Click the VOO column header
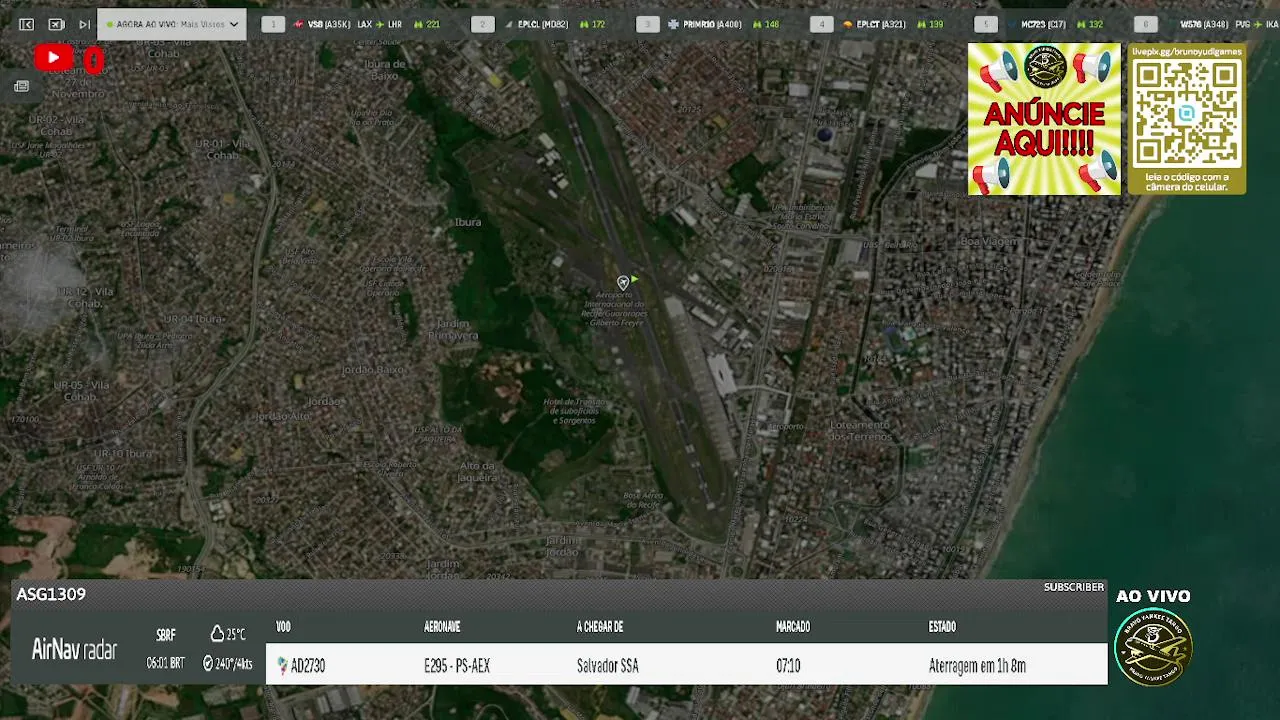Screen dimensions: 1280x720 (x=283, y=627)
